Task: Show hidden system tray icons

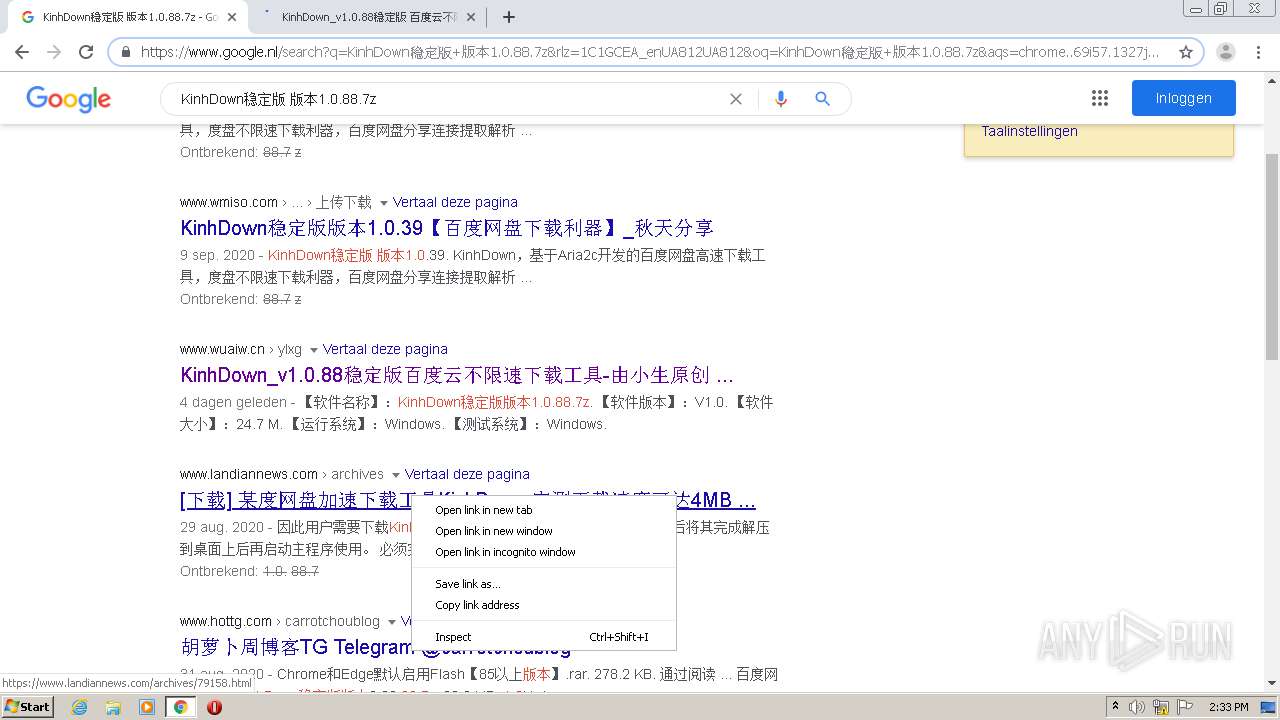Action: pos(1115,707)
